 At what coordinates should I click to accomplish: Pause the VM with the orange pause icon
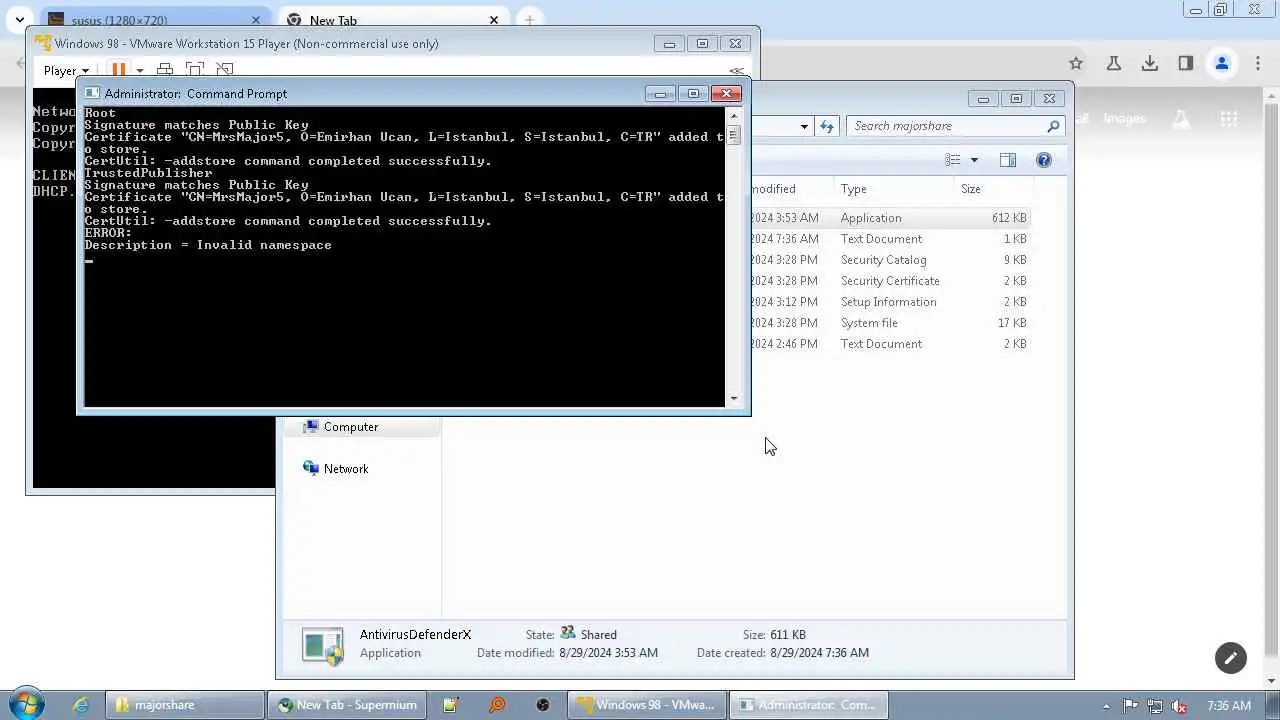click(x=118, y=70)
